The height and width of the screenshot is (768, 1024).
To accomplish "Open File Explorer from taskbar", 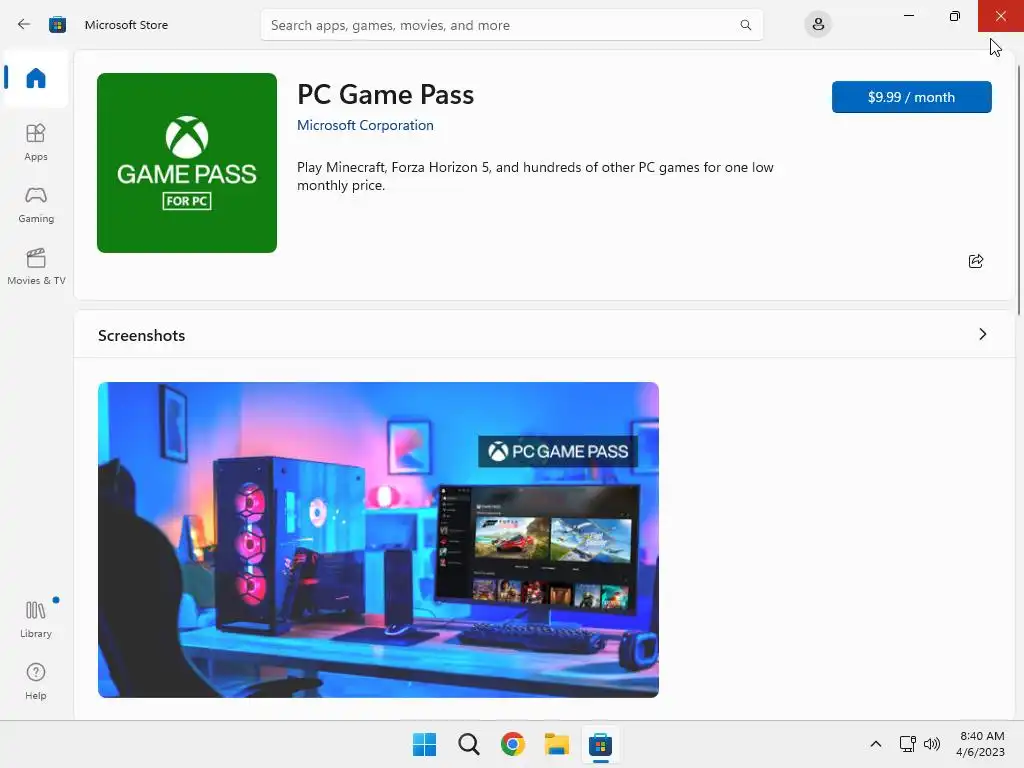I will (x=556, y=744).
